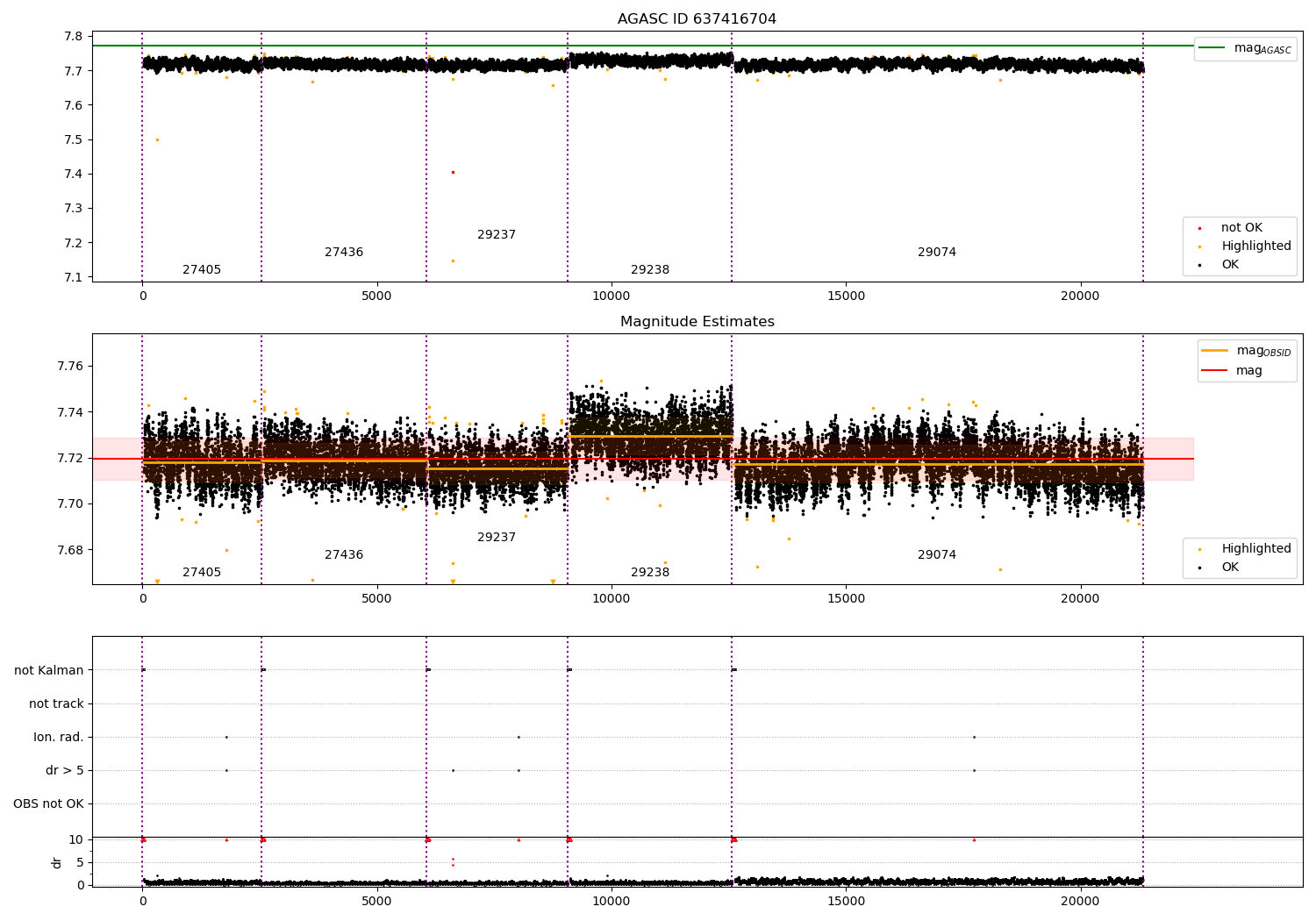Click the 'Ion. rad.' axis label

point(59,737)
